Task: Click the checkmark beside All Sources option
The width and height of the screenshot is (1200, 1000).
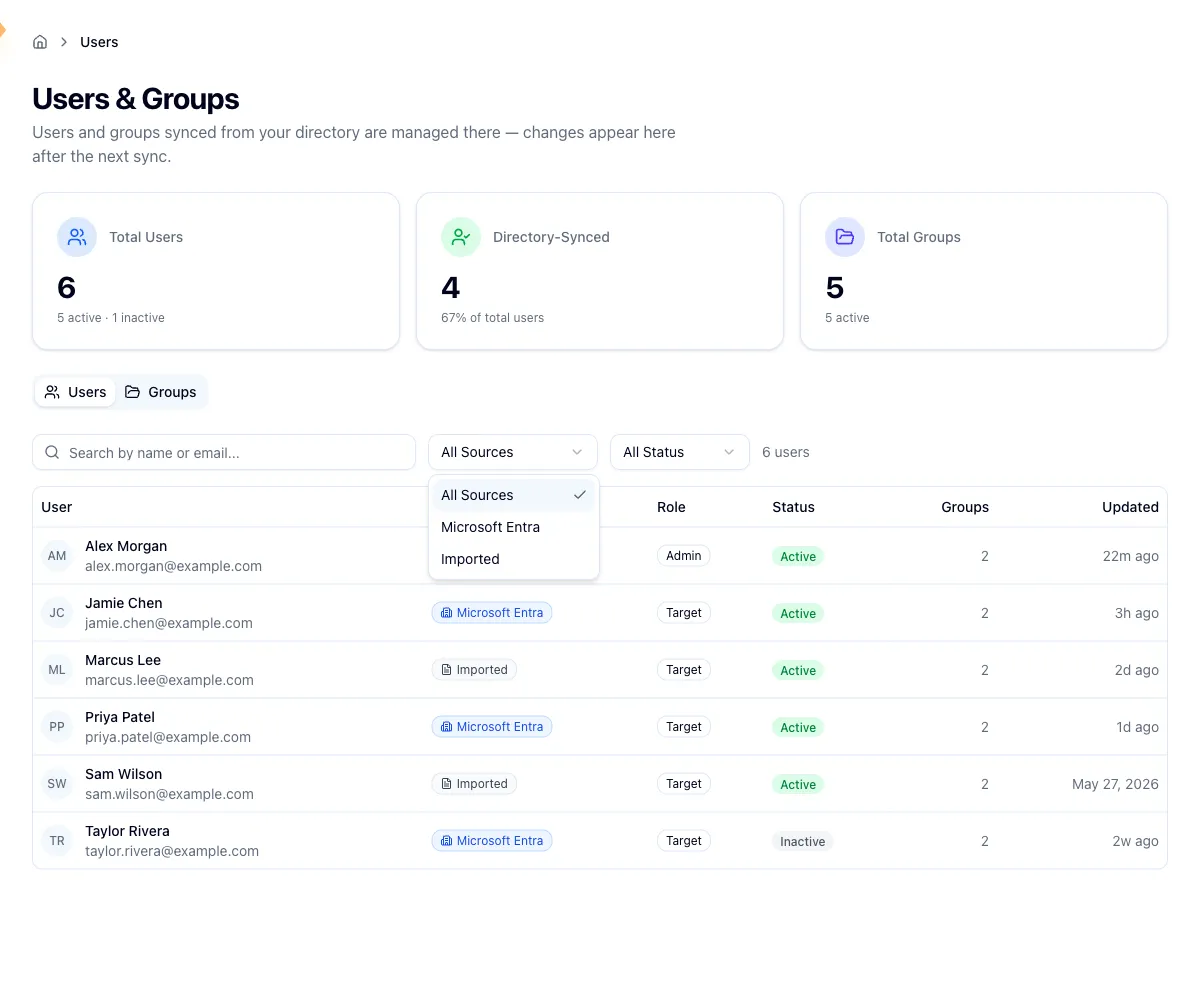Action: pyautogui.click(x=579, y=495)
